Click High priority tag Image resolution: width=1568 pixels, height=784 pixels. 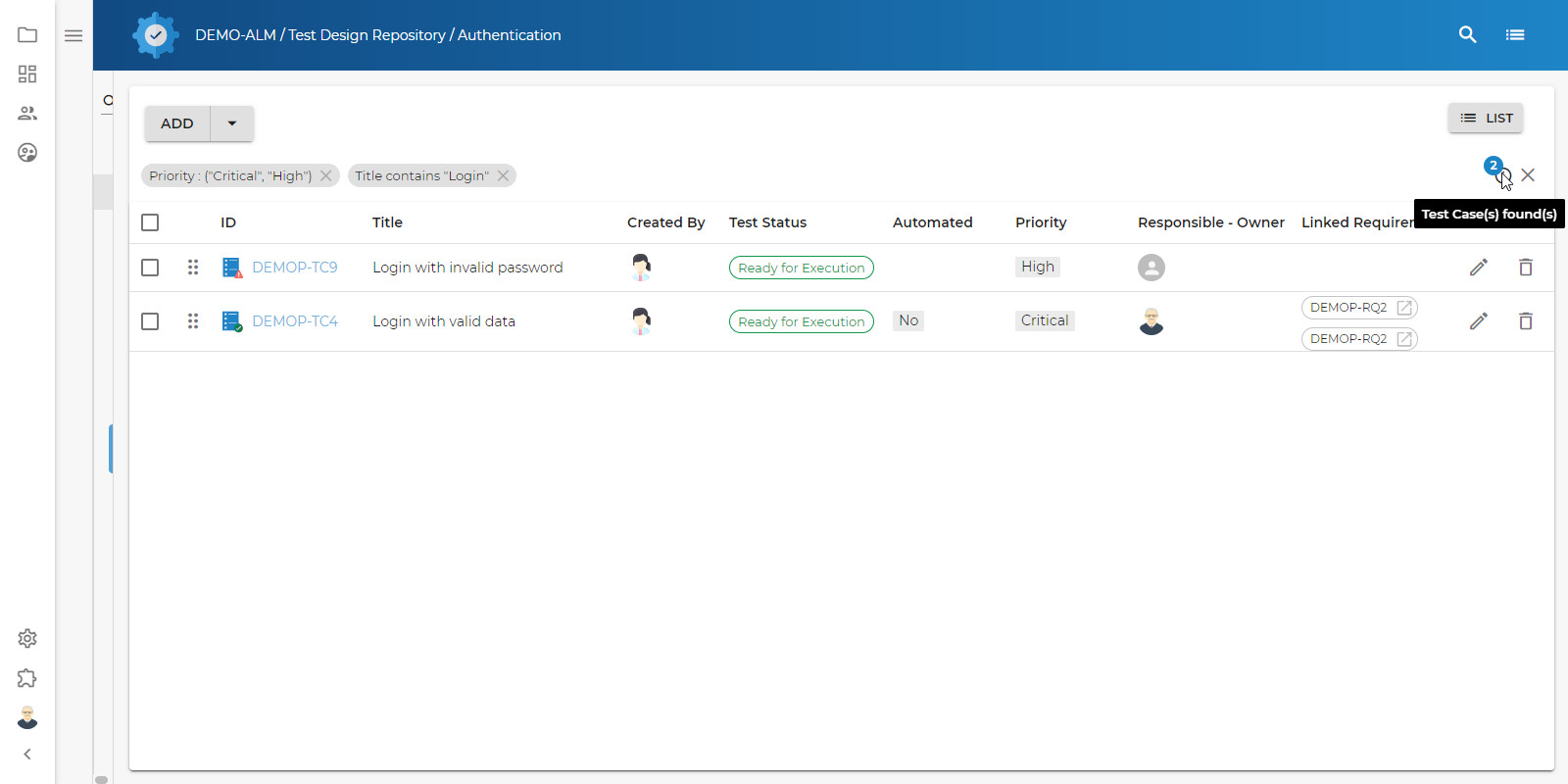coord(1038,267)
